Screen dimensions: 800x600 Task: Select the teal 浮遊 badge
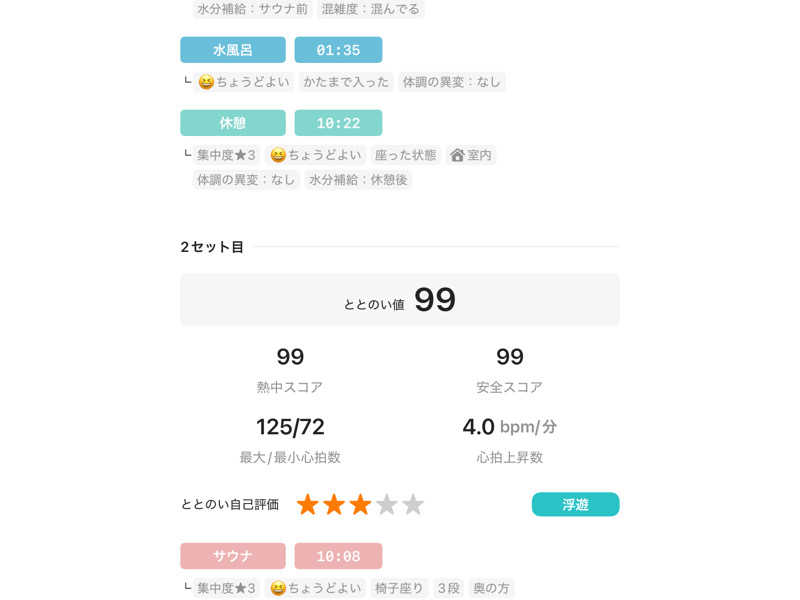(575, 505)
